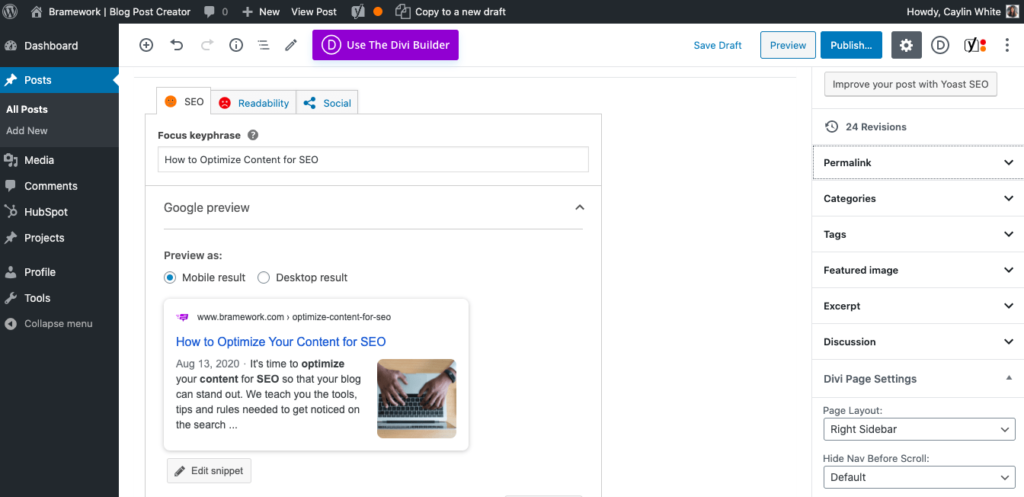Image resolution: width=1024 pixels, height=497 pixels.
Task: Click the laptop thumbnail in Google preview
Action: (x=417, y=398)
